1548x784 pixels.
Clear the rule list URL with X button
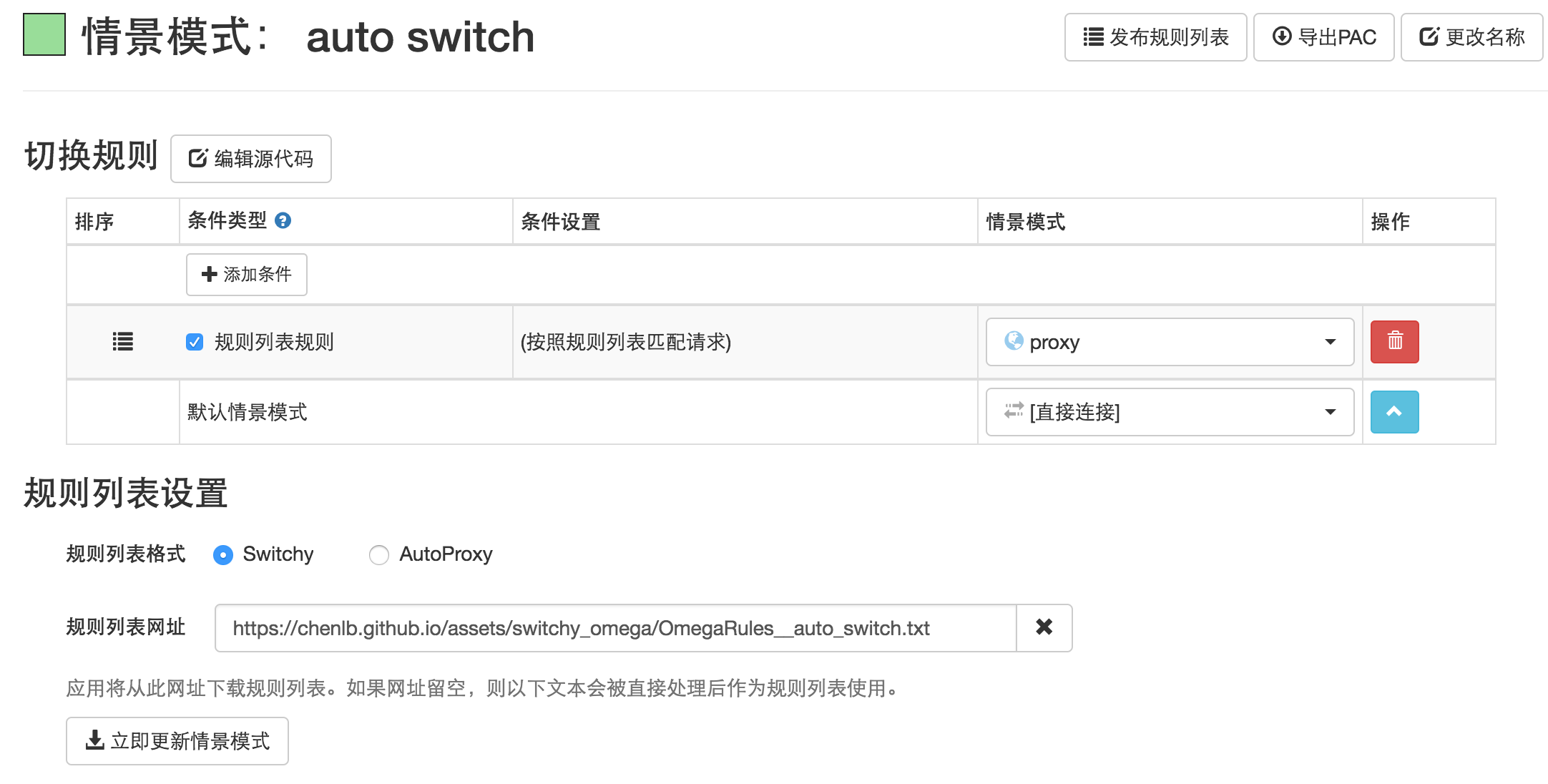1044,628
